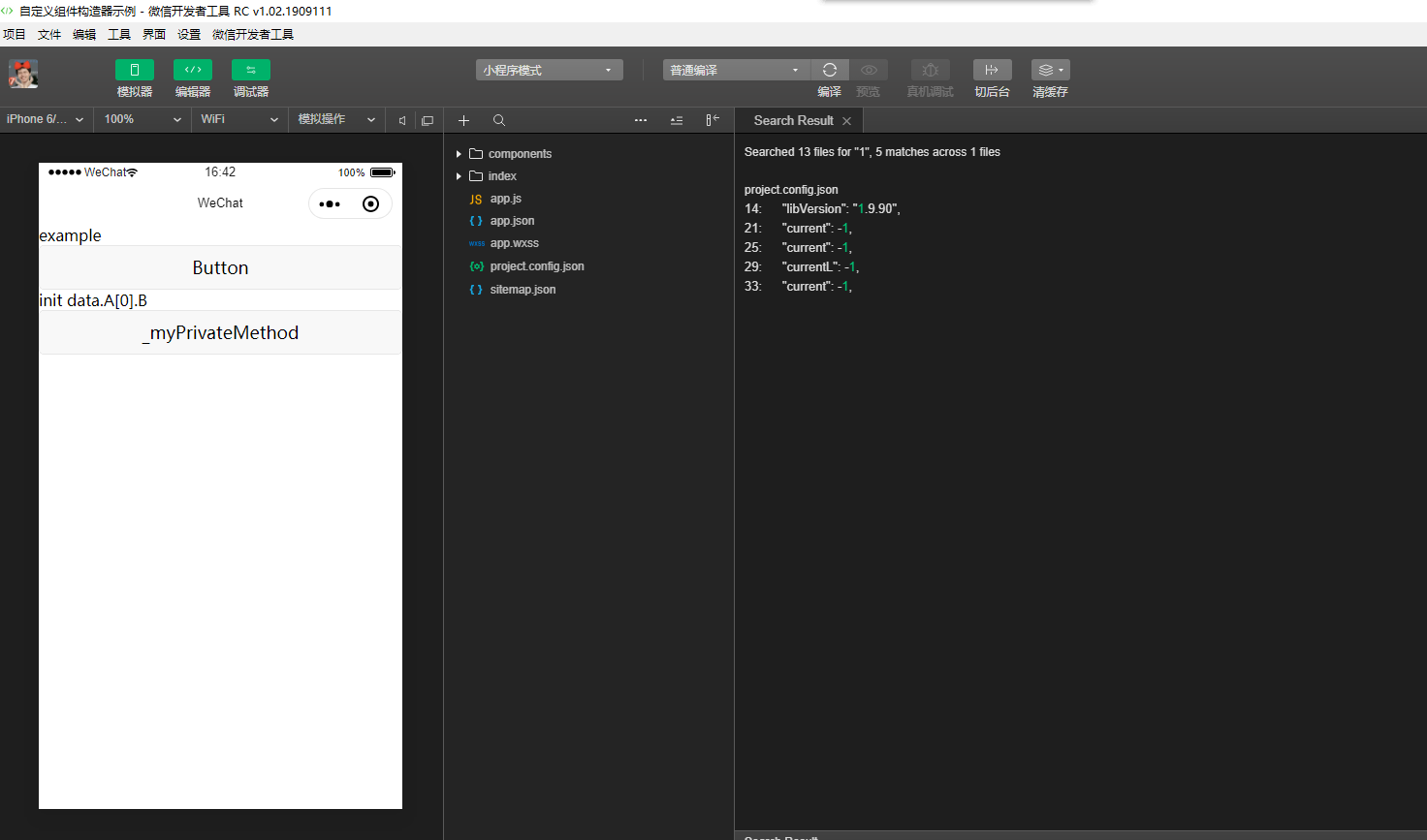Screen dimensions: 1427x840
Task: Open the app.wxss file
Action: coord(514,243)
